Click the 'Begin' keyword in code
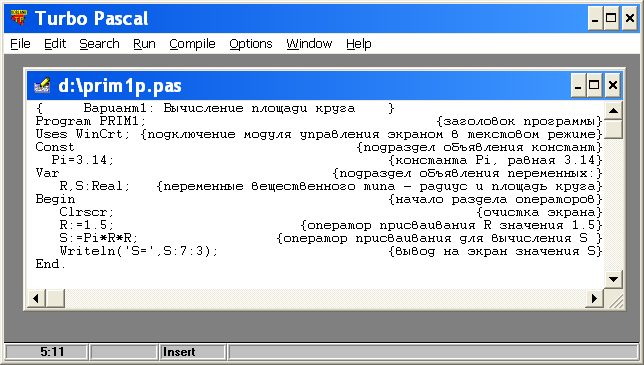 click(55, 199)
